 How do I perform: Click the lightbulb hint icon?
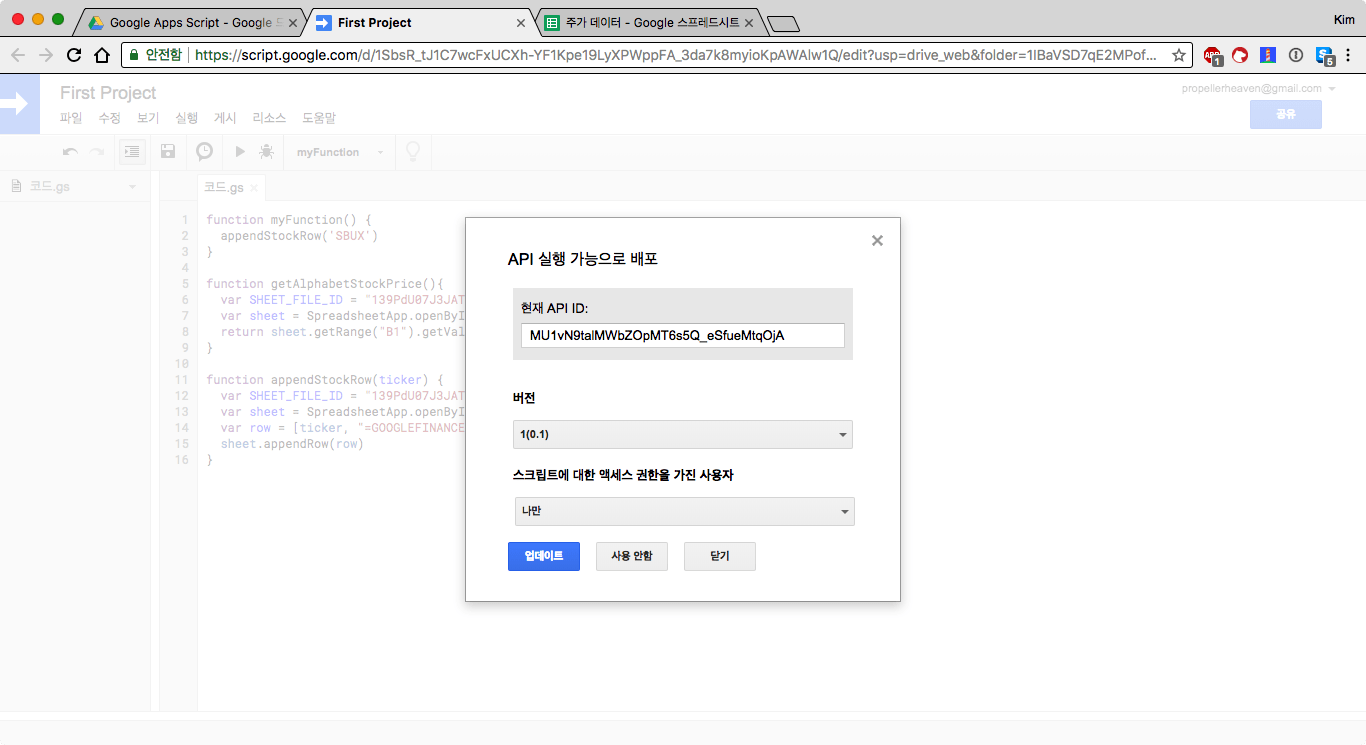click(x=412, y=151)
